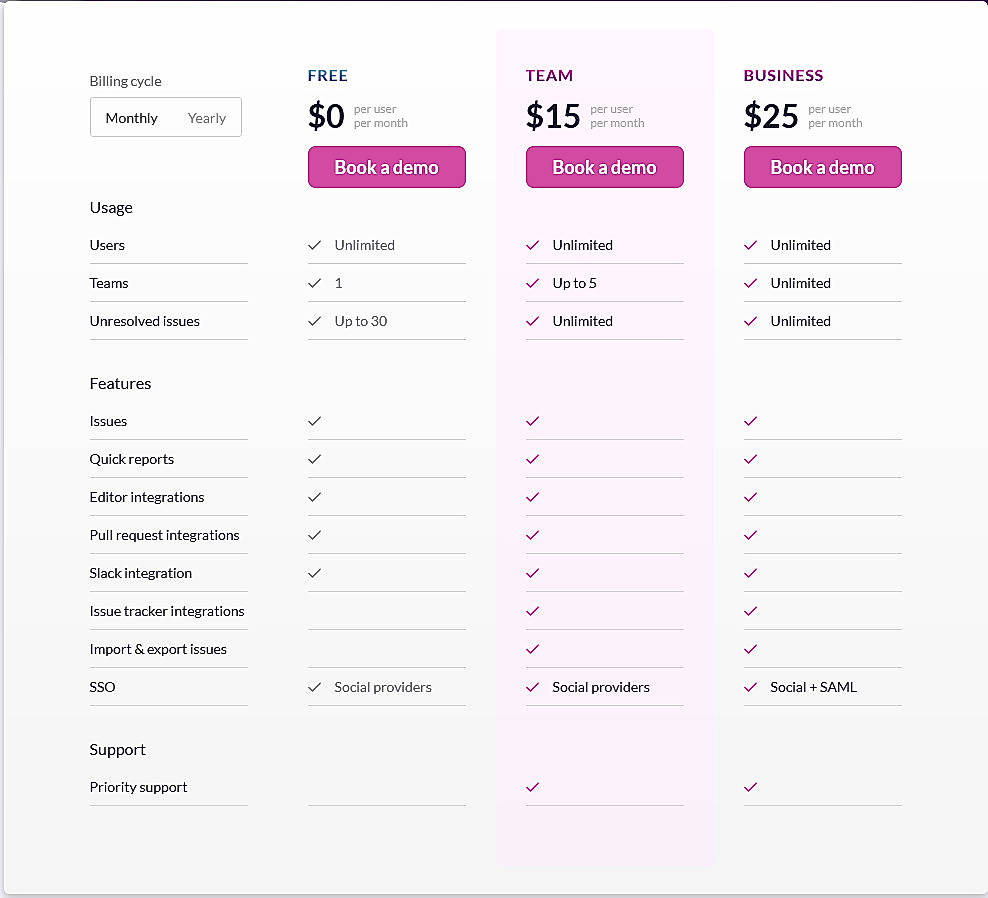Screen dimensions: 988x898
Task: Select the Import & export issues checkmark under BUSINESS
Action: [750, 649]
